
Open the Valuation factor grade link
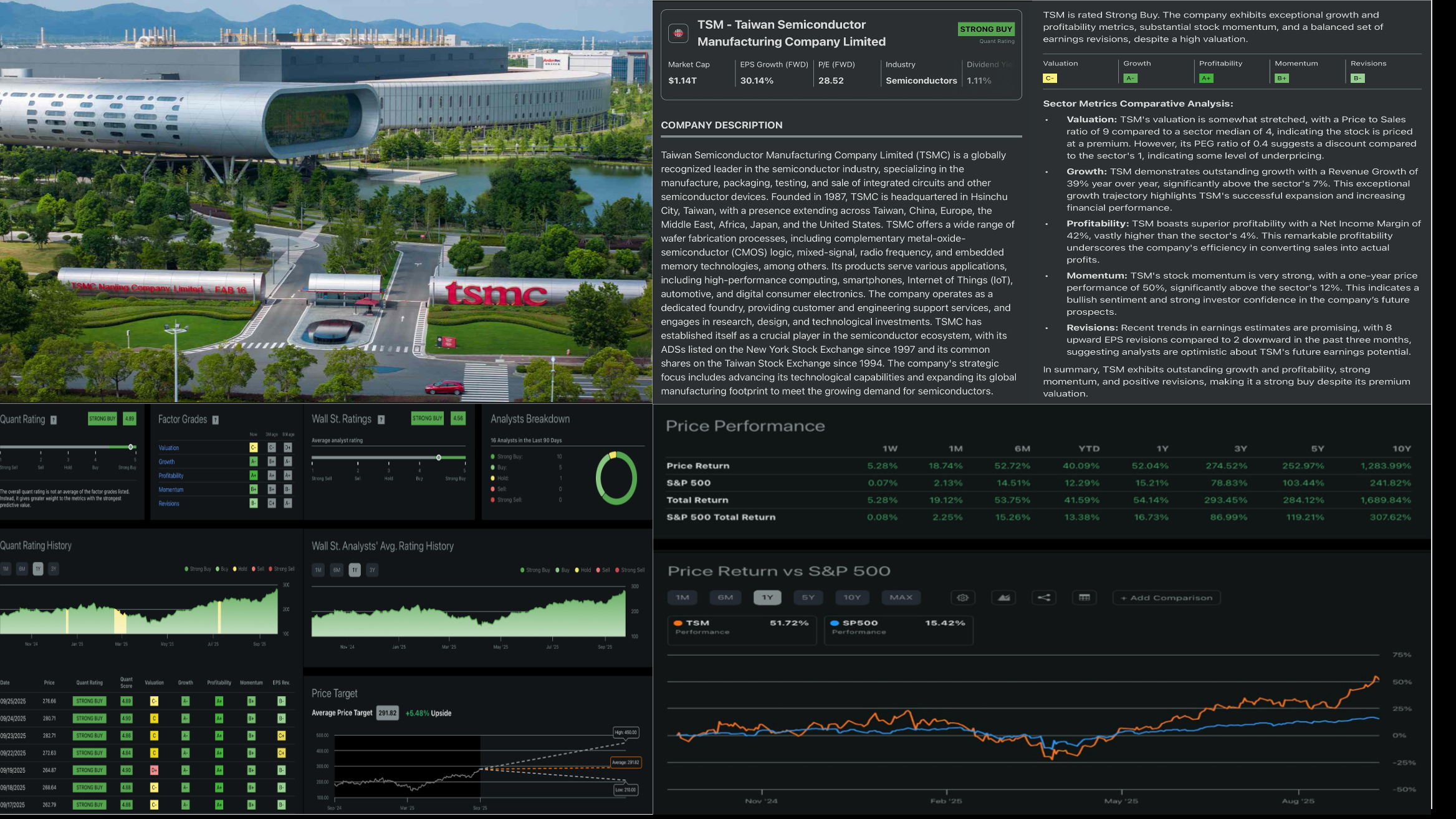tap(168, 448)
